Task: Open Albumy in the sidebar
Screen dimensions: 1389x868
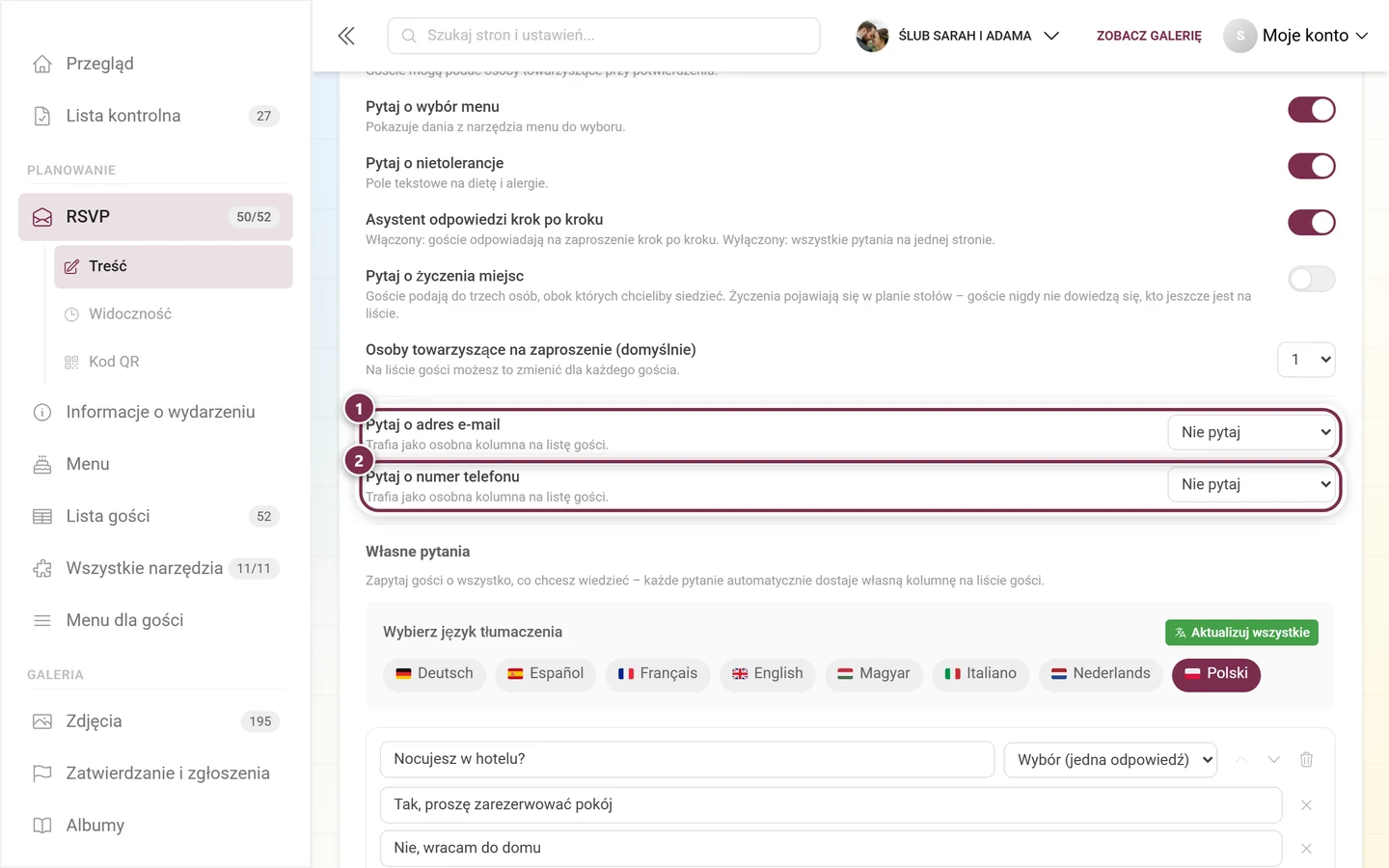Action: tap(155, 826)
